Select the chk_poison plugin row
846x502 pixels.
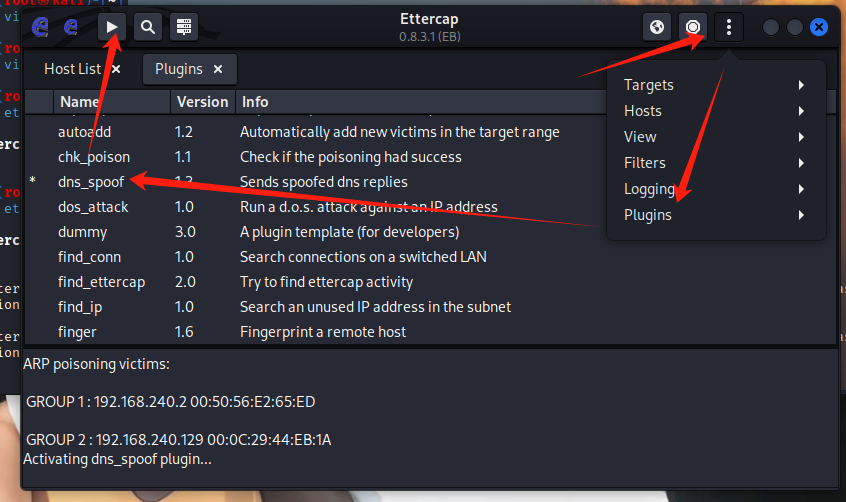pos(93,157)
